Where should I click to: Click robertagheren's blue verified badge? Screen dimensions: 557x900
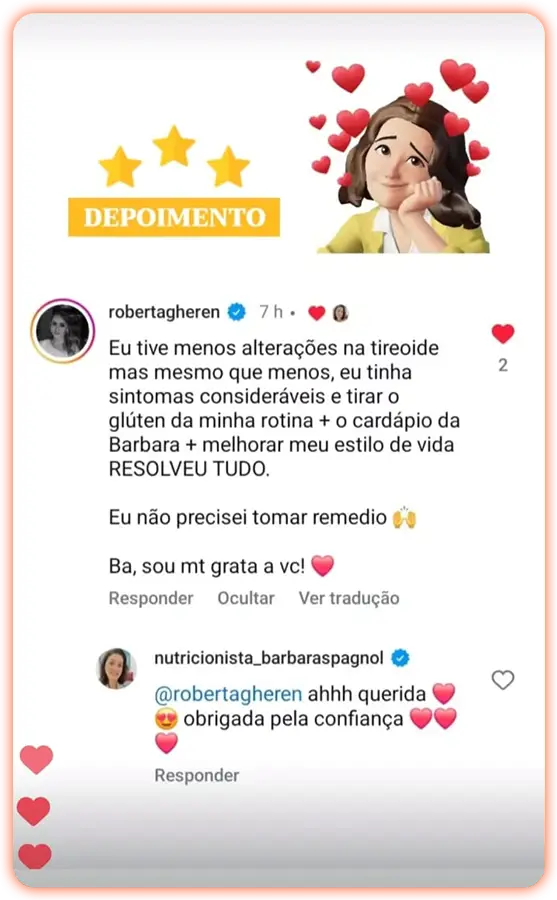tap(237, 312)
